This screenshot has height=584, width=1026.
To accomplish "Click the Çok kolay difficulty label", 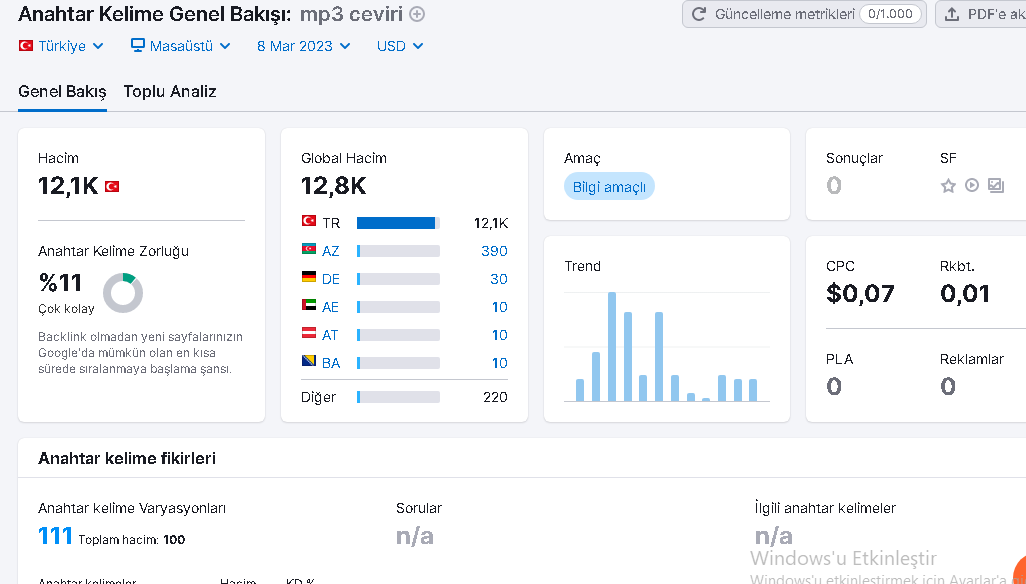I will click(66, 309).
